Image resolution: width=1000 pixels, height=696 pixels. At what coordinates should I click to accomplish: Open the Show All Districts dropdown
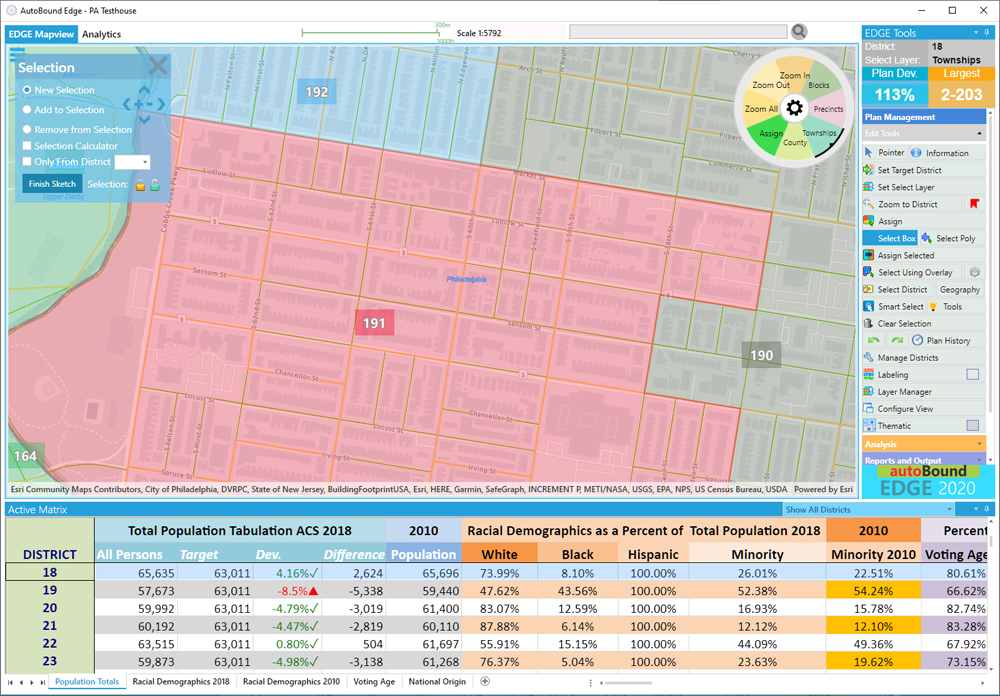868,510
